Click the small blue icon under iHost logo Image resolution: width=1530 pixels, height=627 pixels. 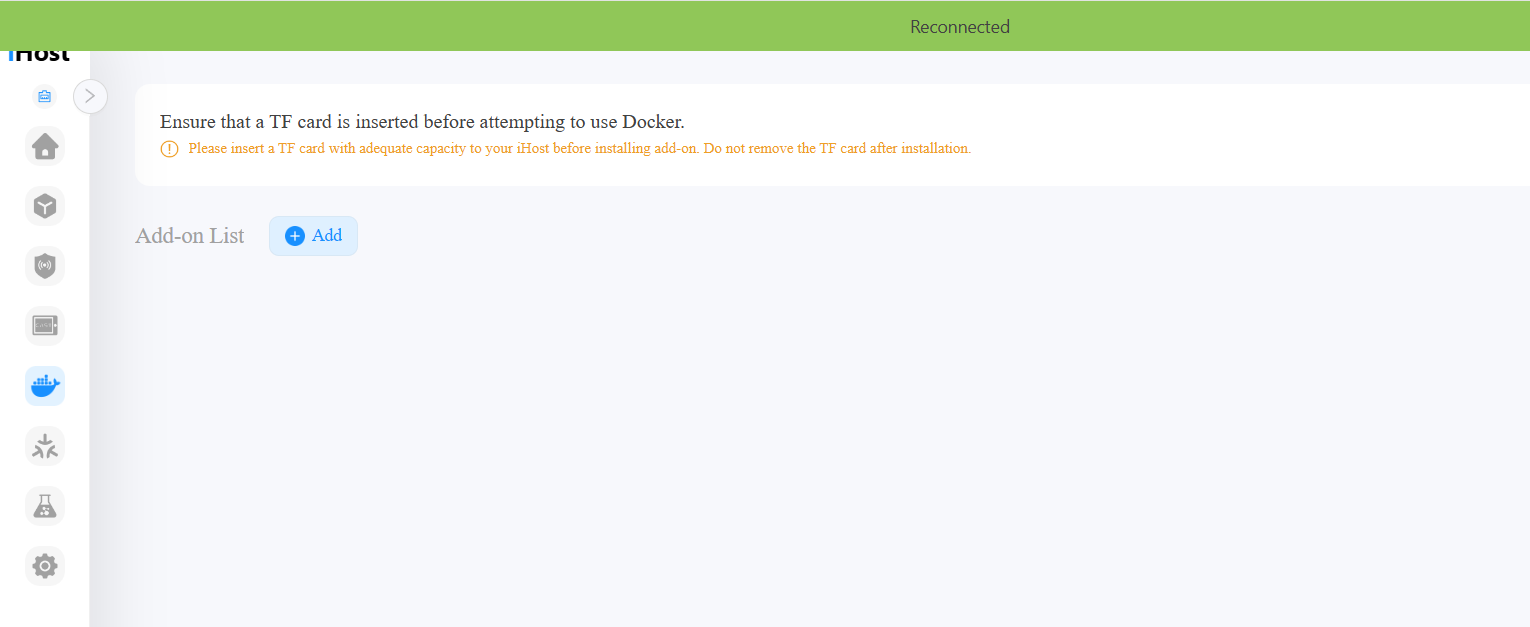[x=44, y=97]
